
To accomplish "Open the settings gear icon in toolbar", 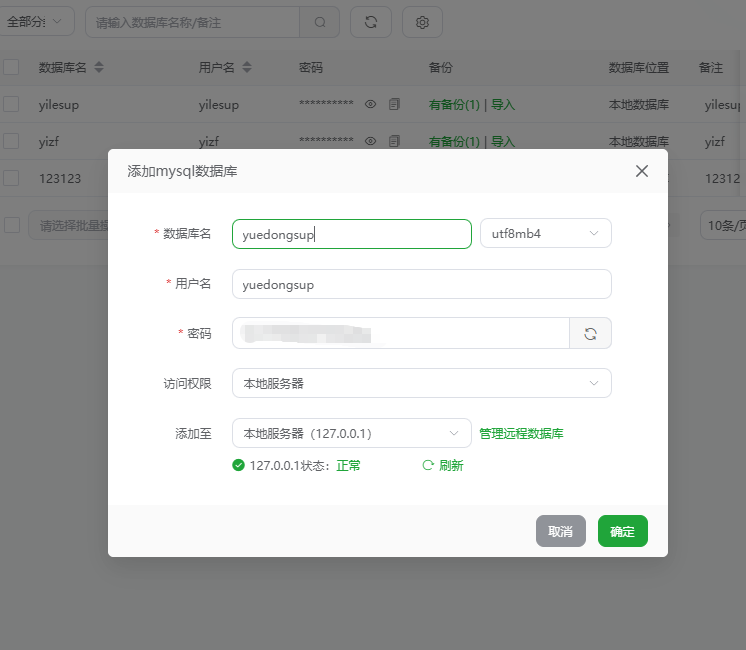I will (x=422, y=22).
